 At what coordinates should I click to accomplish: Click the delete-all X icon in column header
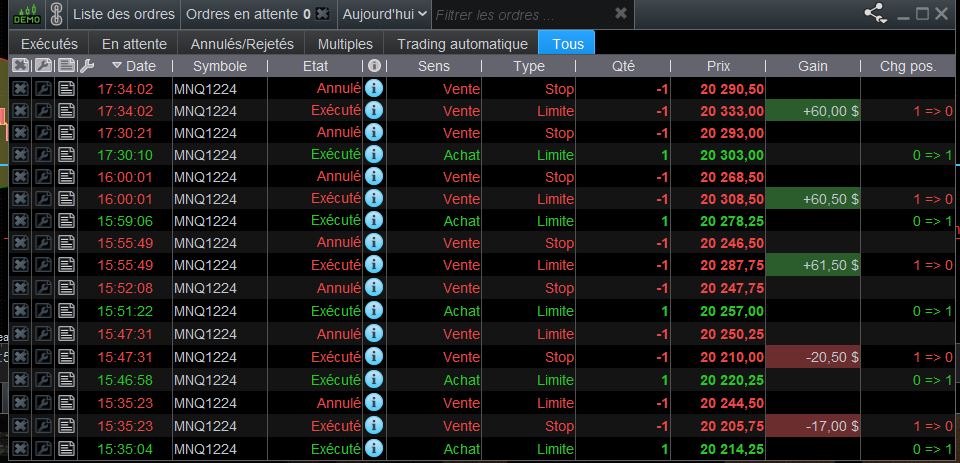click(x=20, y=66)
